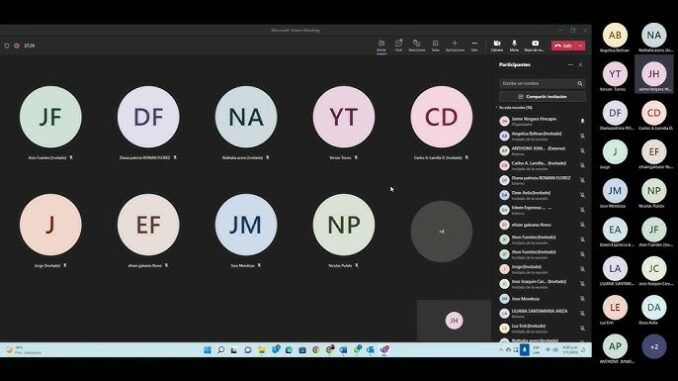The width and height of the screenshot is (678, 381).
Task: Click the red recording indicator icon
Action: 17,45
